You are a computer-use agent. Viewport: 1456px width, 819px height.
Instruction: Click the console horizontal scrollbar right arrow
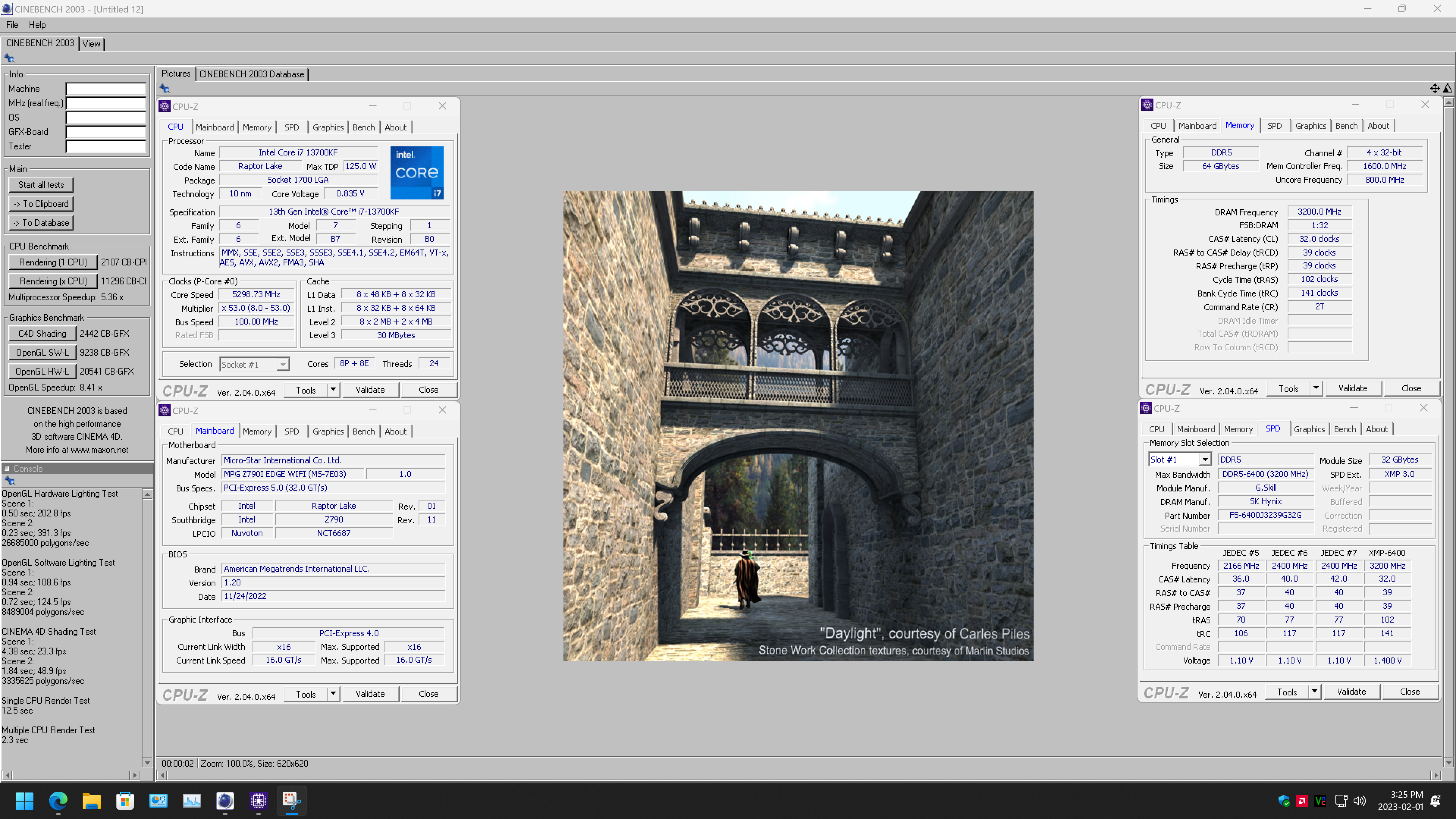point(134,775)
